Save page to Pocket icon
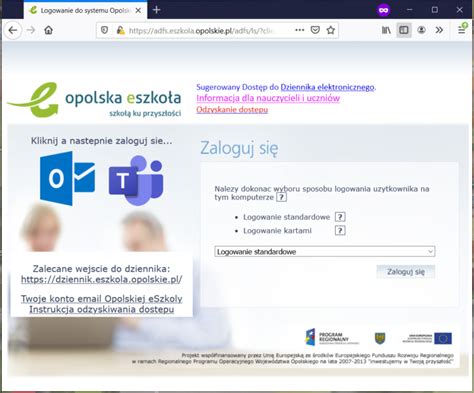 pos(315,30)
